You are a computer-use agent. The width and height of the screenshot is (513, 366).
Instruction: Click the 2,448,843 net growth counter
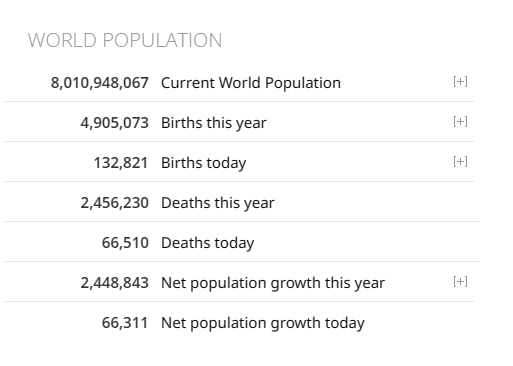tap(115, 283)
